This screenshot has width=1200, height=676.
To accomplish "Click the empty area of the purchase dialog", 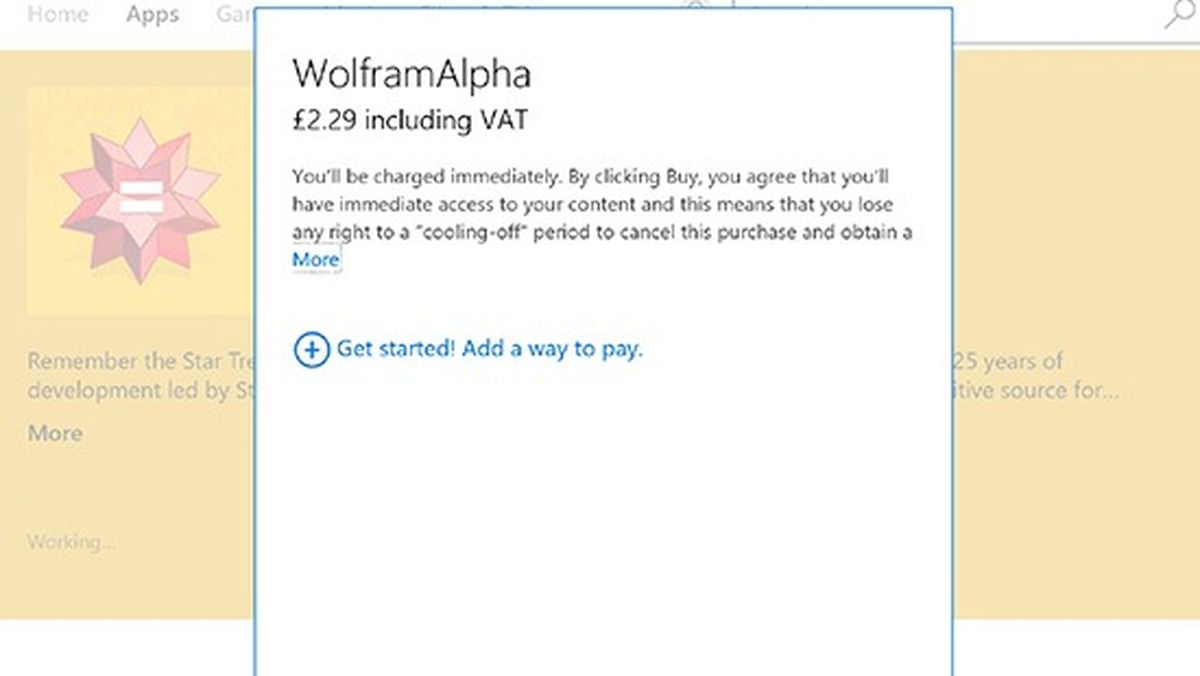I will (x=600, y=520).
